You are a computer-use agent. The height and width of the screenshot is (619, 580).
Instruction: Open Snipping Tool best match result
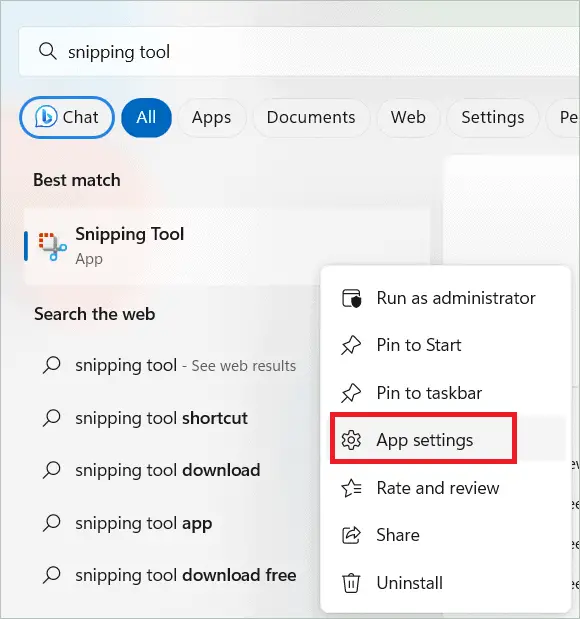227,247
